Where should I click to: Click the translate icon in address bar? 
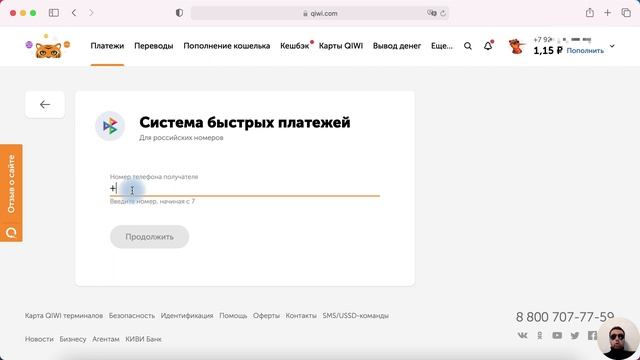pyautogui.click(x=431, y=13)
